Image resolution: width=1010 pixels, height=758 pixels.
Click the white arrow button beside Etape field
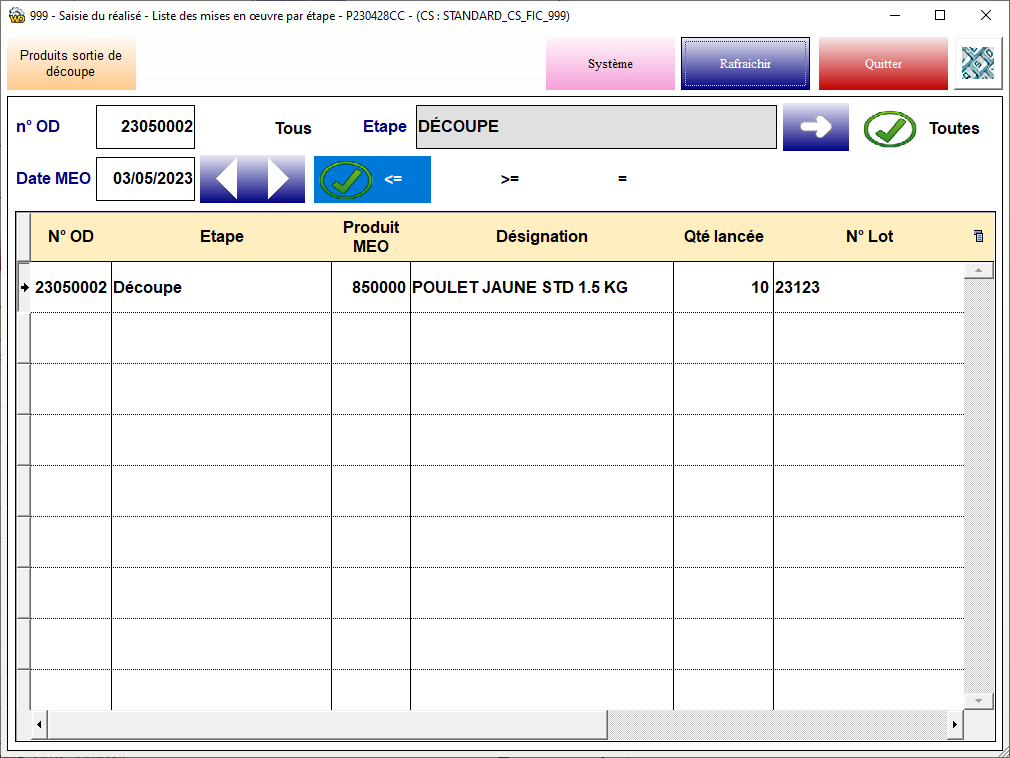[x=815, y=128]
